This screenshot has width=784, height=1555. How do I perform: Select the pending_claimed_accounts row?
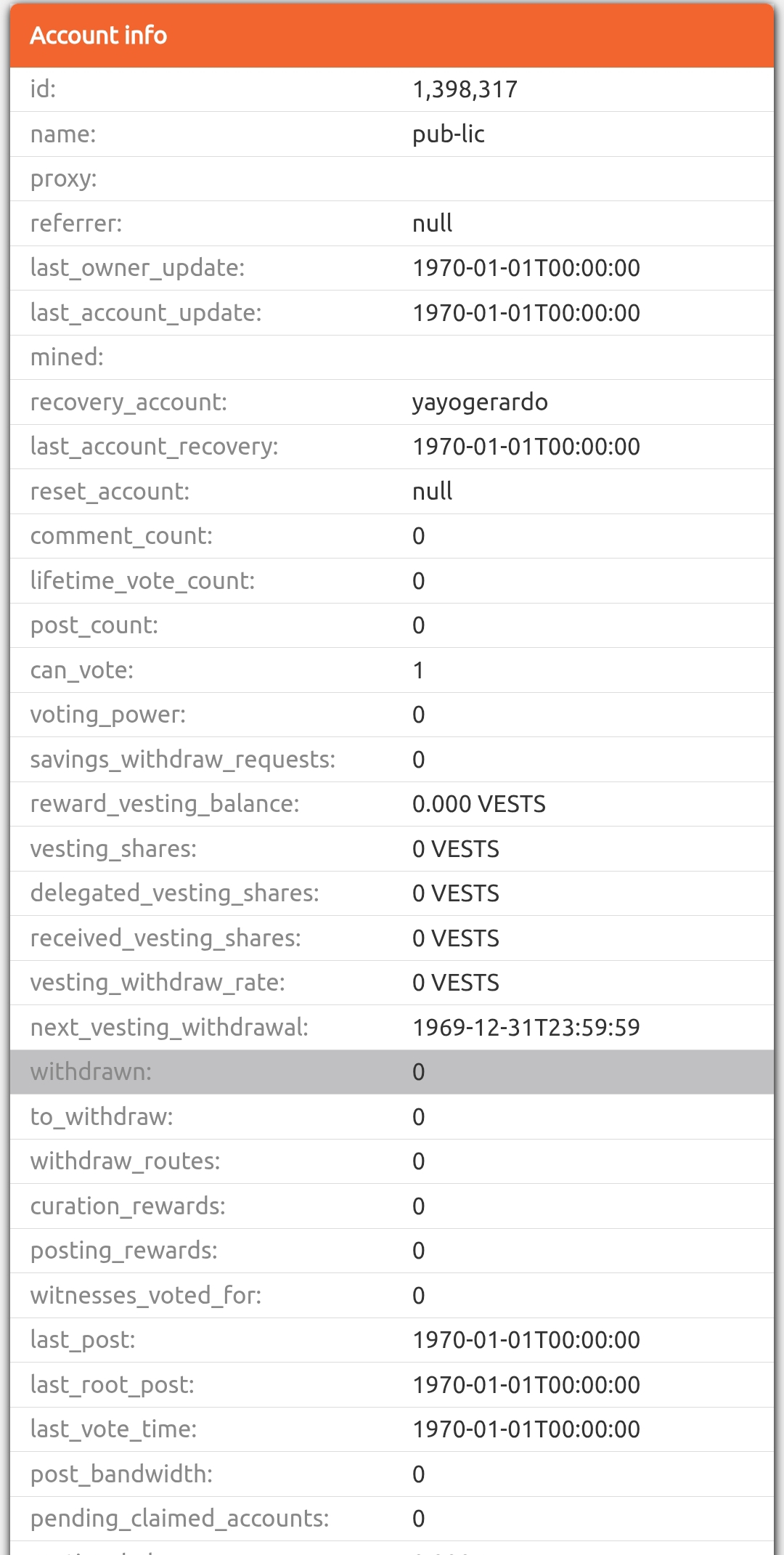point(392,1519)
